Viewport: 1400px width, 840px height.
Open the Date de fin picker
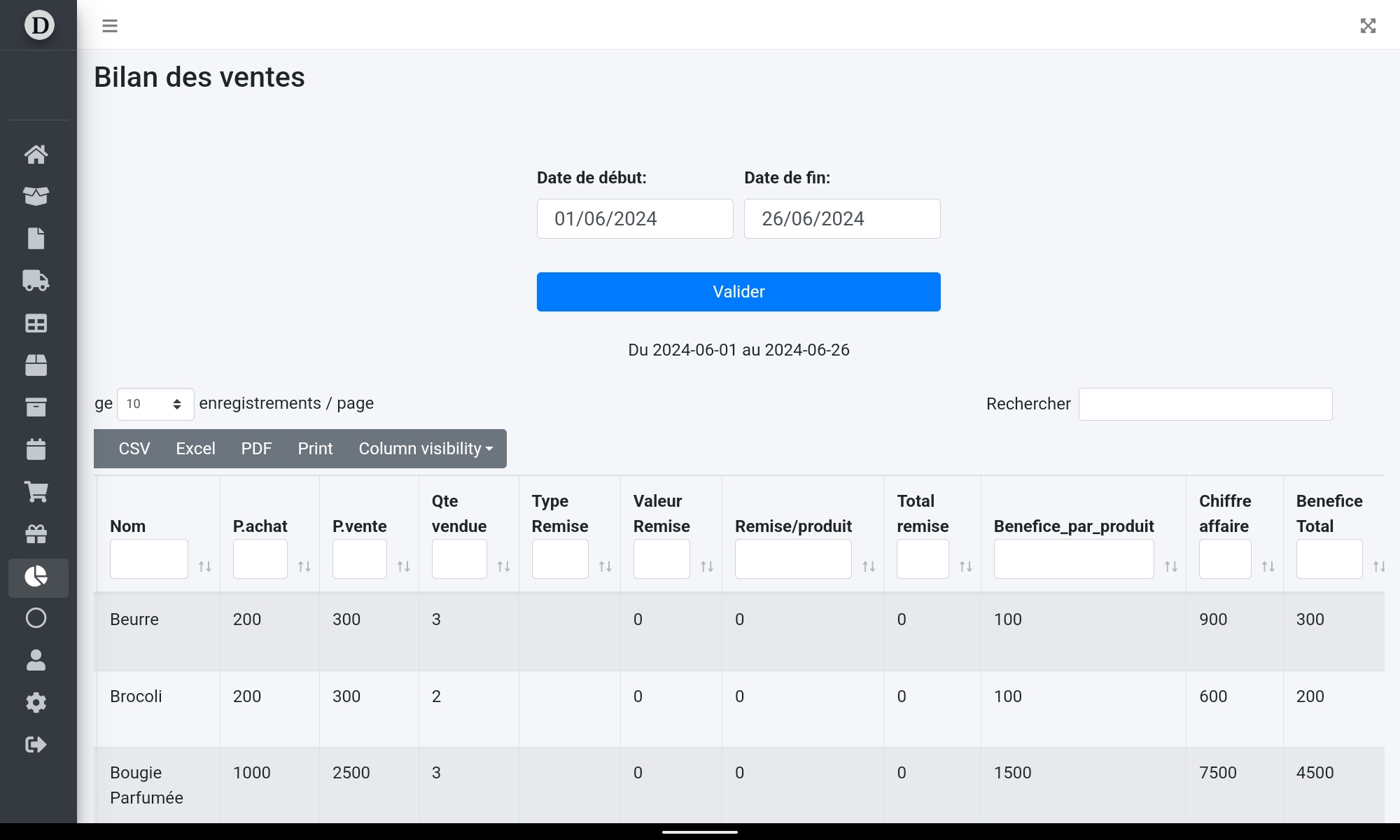pyautogui.click(x=841, y=219)
